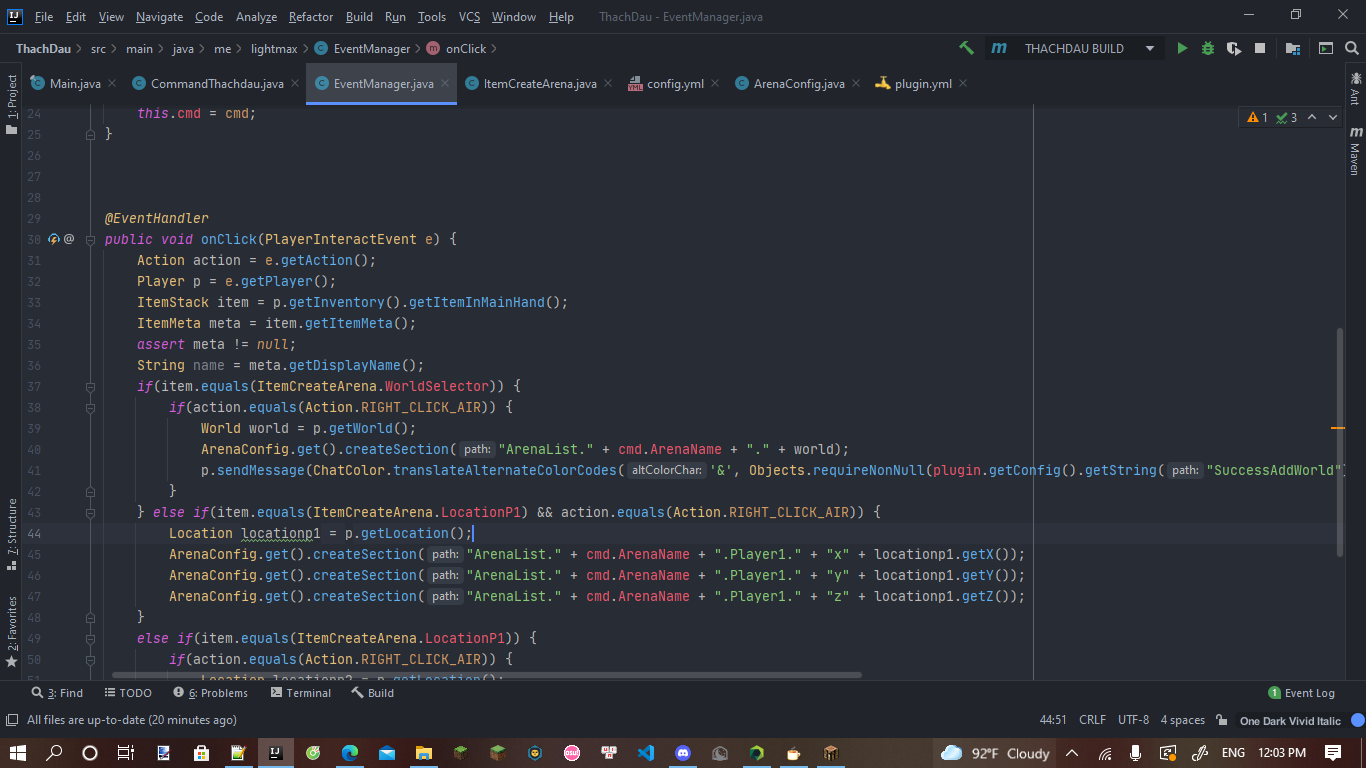The image size is (1366, 768).
Task: Switch to the config.yml editor tab
Action: [x=676, y=84]
